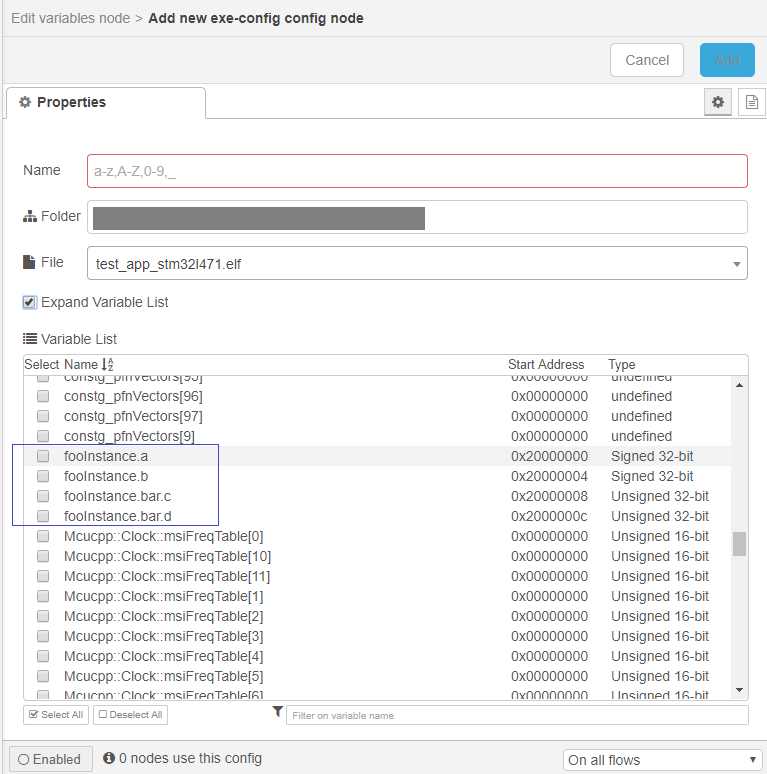Tick constg_pfnVectors[96] checkbox
This screenshot has height=774, width=767.
[43, 396]
